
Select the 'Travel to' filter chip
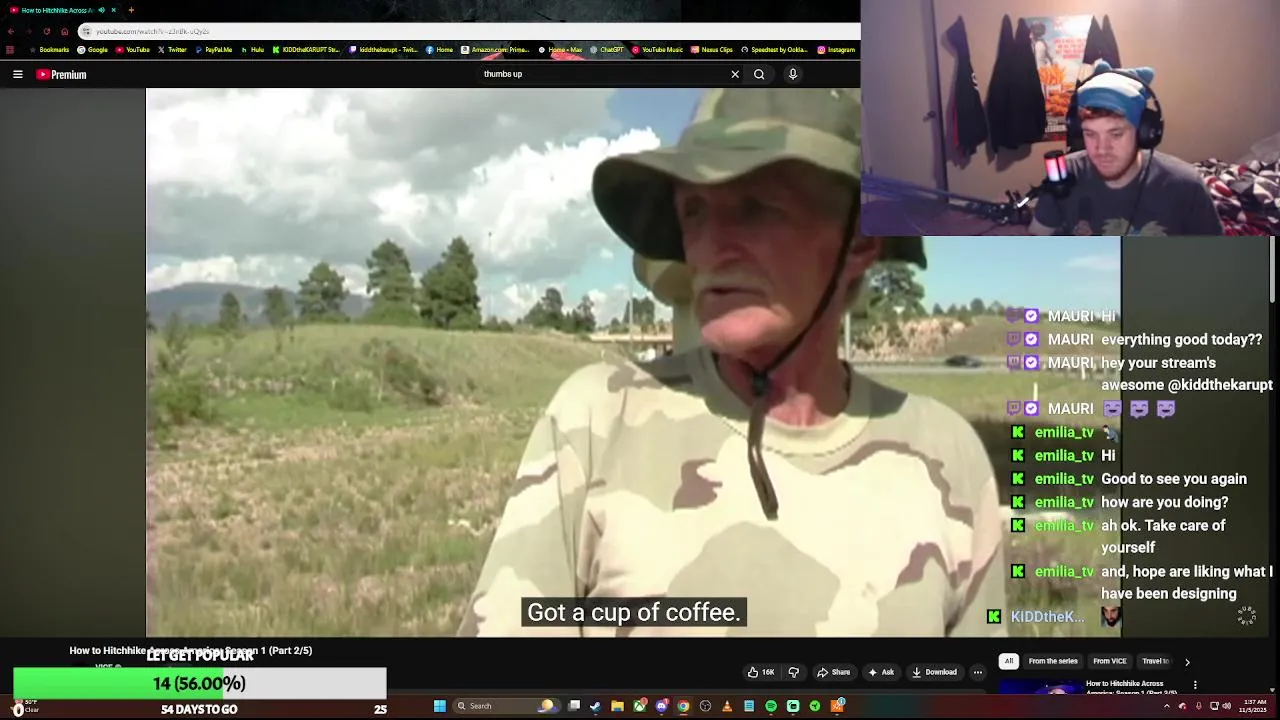point(1156,661)
